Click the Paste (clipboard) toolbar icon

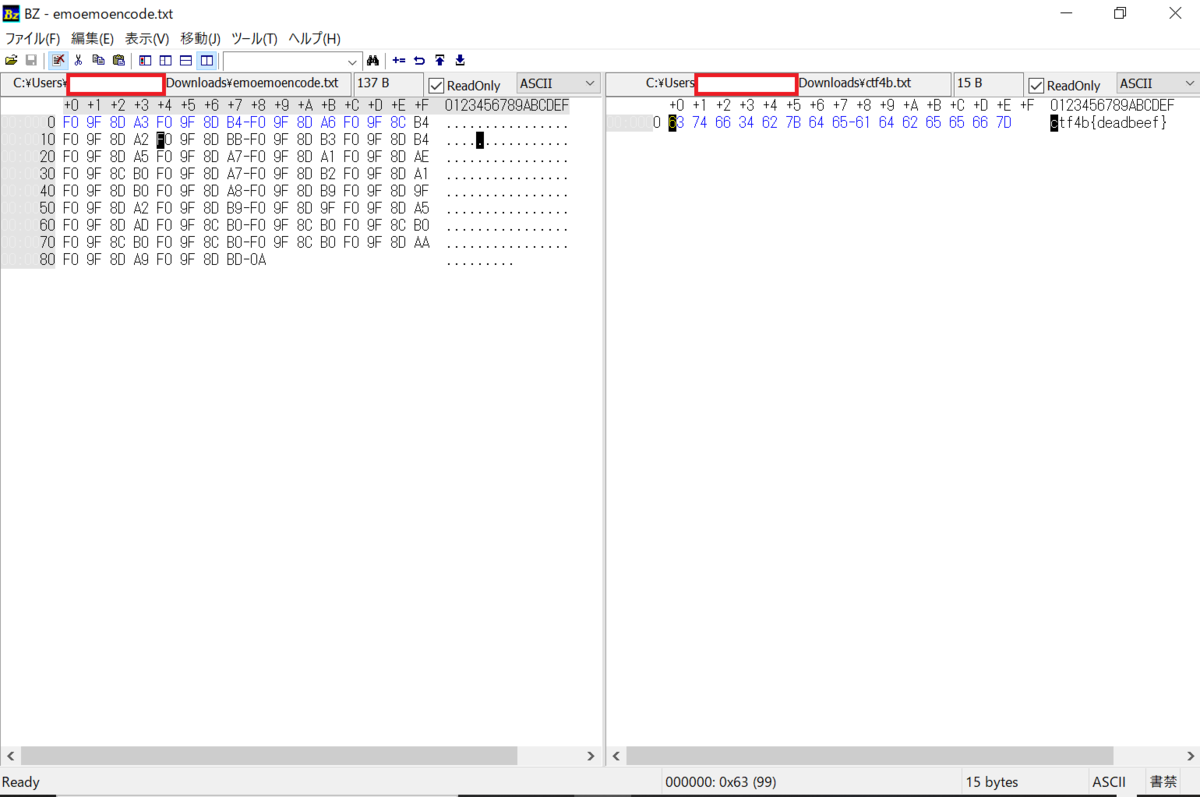(x=119, y=60)
